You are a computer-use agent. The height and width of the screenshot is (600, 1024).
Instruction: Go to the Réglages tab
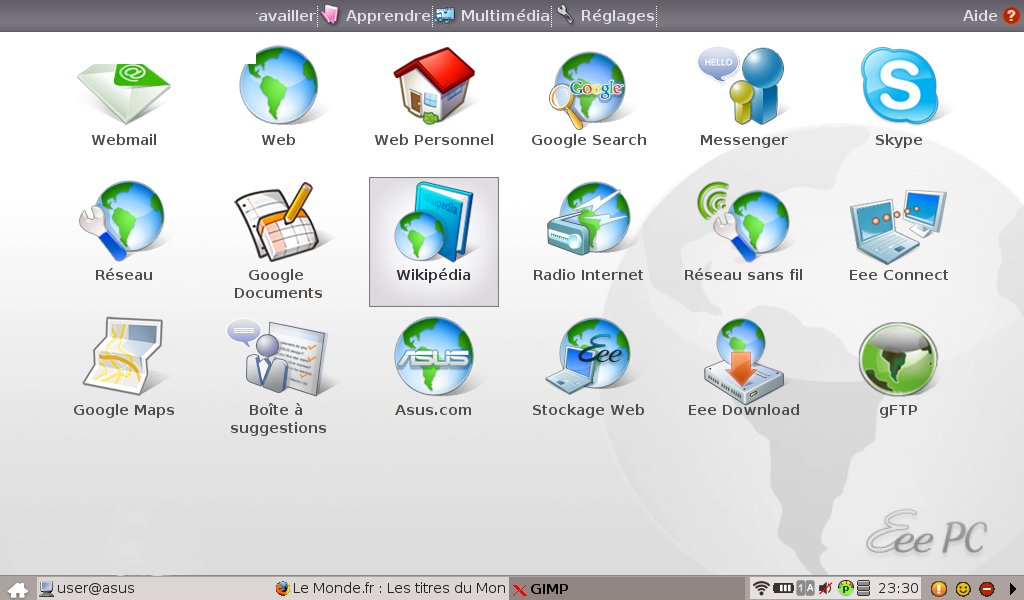point(605,16)
